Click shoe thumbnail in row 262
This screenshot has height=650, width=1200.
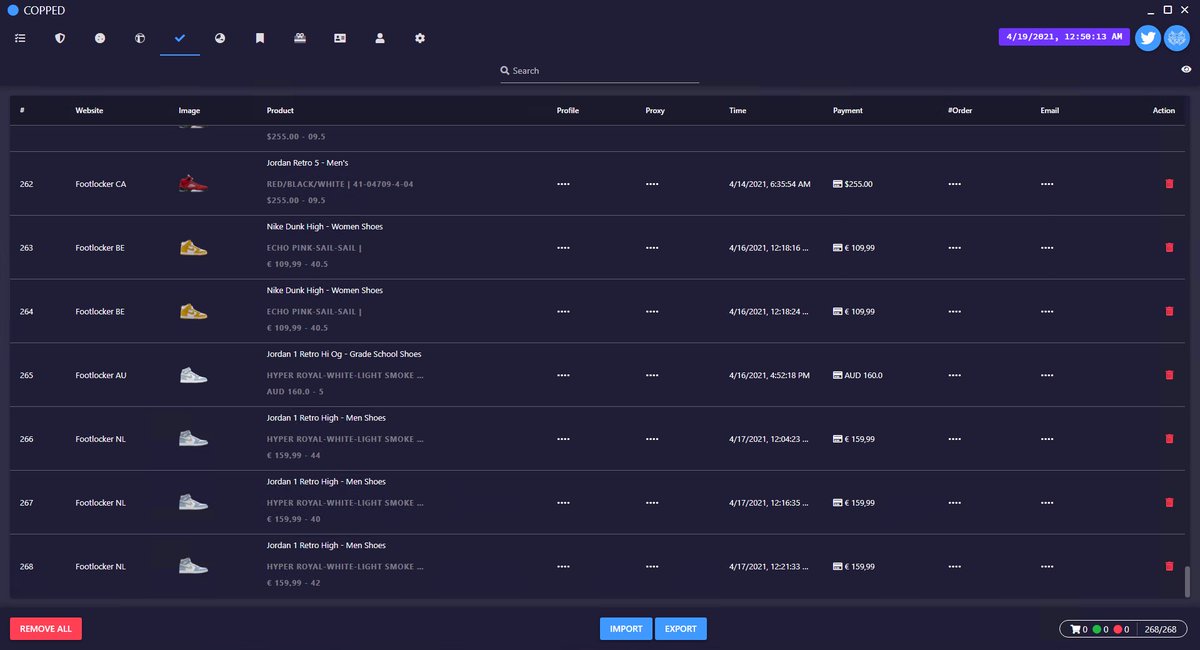[x=193, y=184]
